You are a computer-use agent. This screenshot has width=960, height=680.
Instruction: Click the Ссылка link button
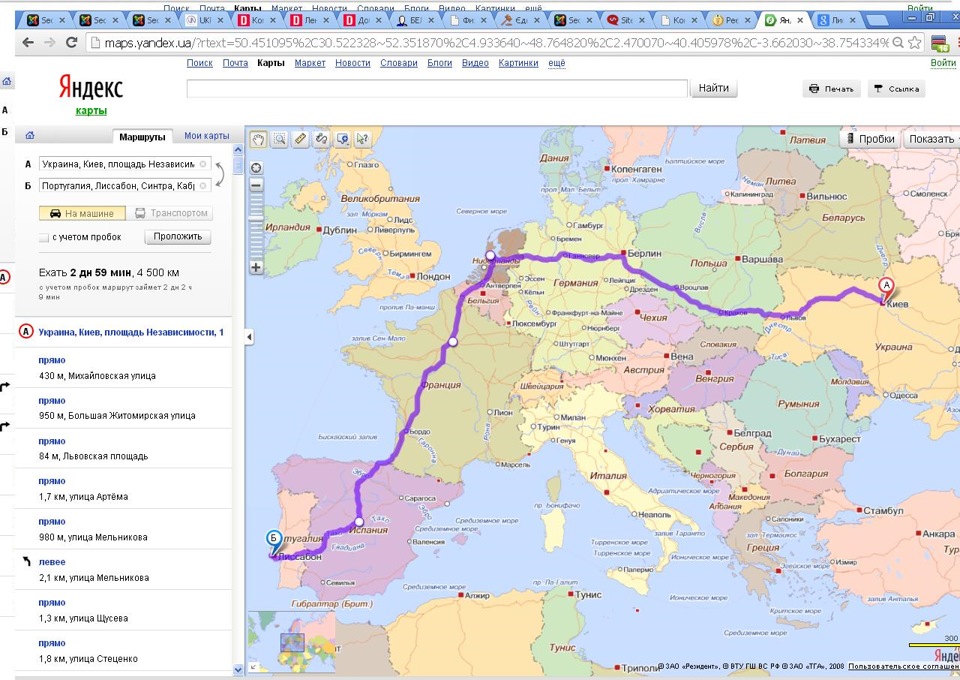tap(896, 89)
